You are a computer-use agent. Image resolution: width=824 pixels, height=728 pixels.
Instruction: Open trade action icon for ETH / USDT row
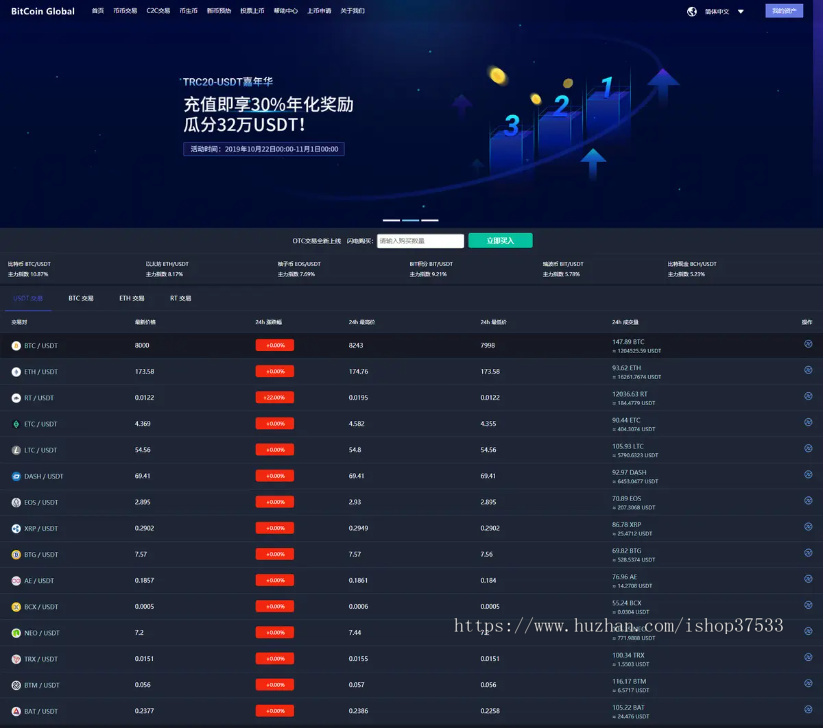[808, 370]
